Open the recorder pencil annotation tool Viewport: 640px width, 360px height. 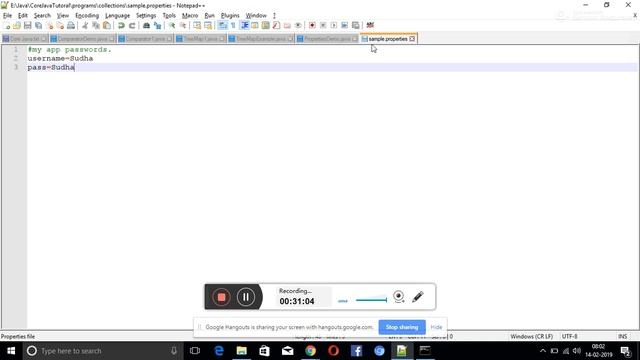[x=418, y=297]
